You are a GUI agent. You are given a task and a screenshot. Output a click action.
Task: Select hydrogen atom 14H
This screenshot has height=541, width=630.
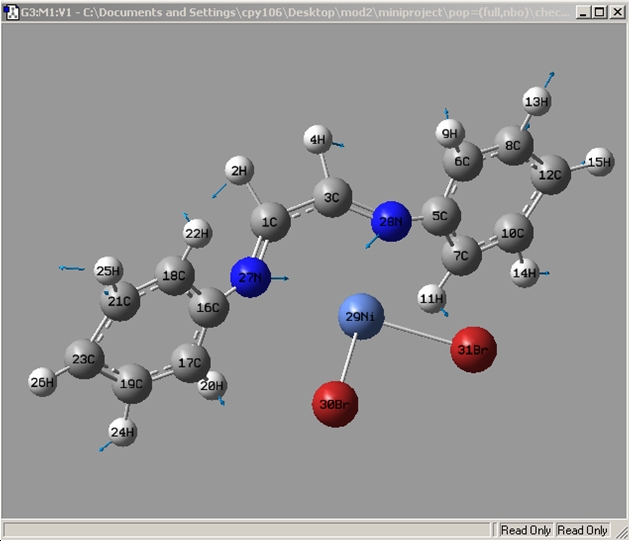pos(525,273)
